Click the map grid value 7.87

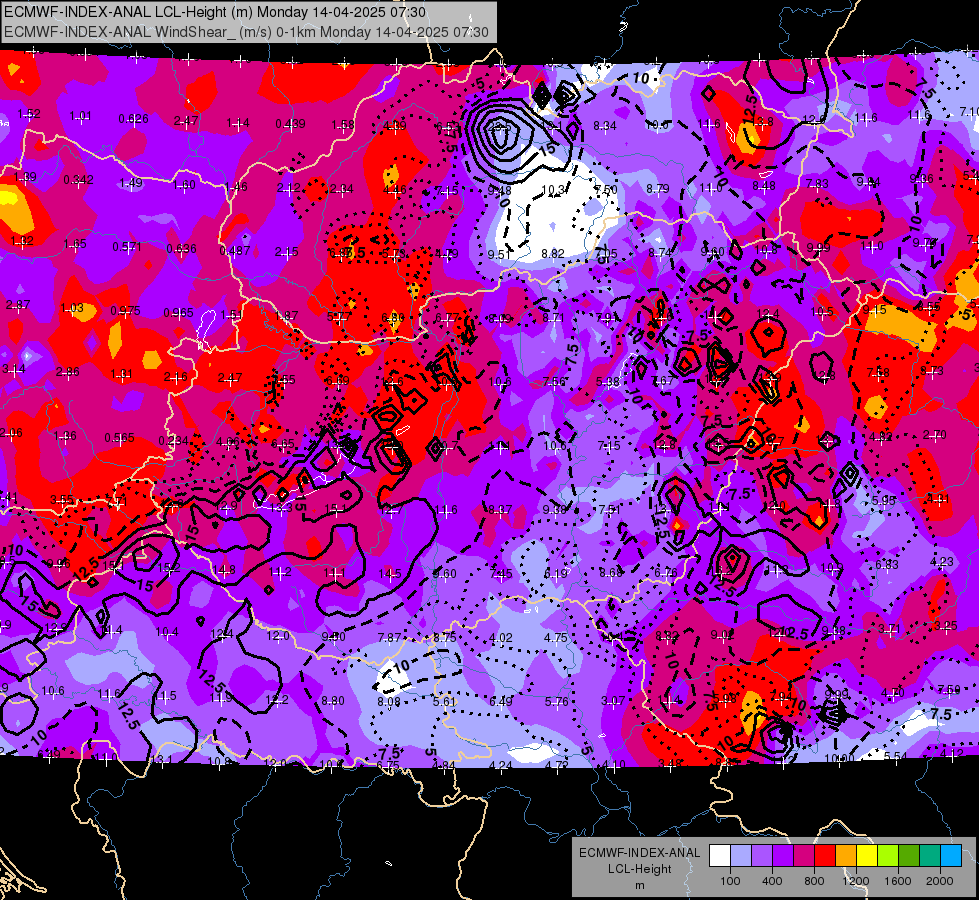390,637
